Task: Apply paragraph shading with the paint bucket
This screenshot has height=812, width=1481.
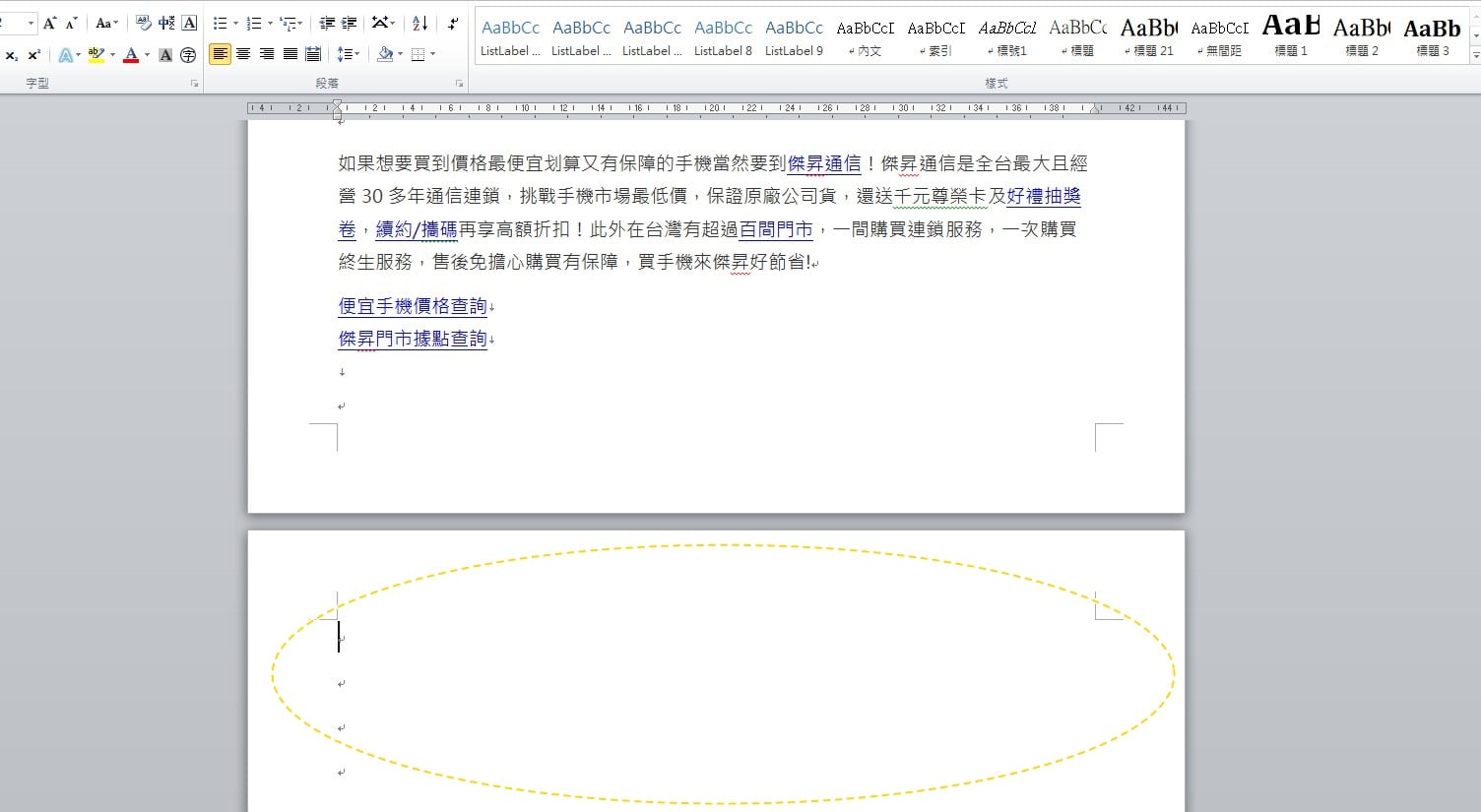Action: point(385,55)
